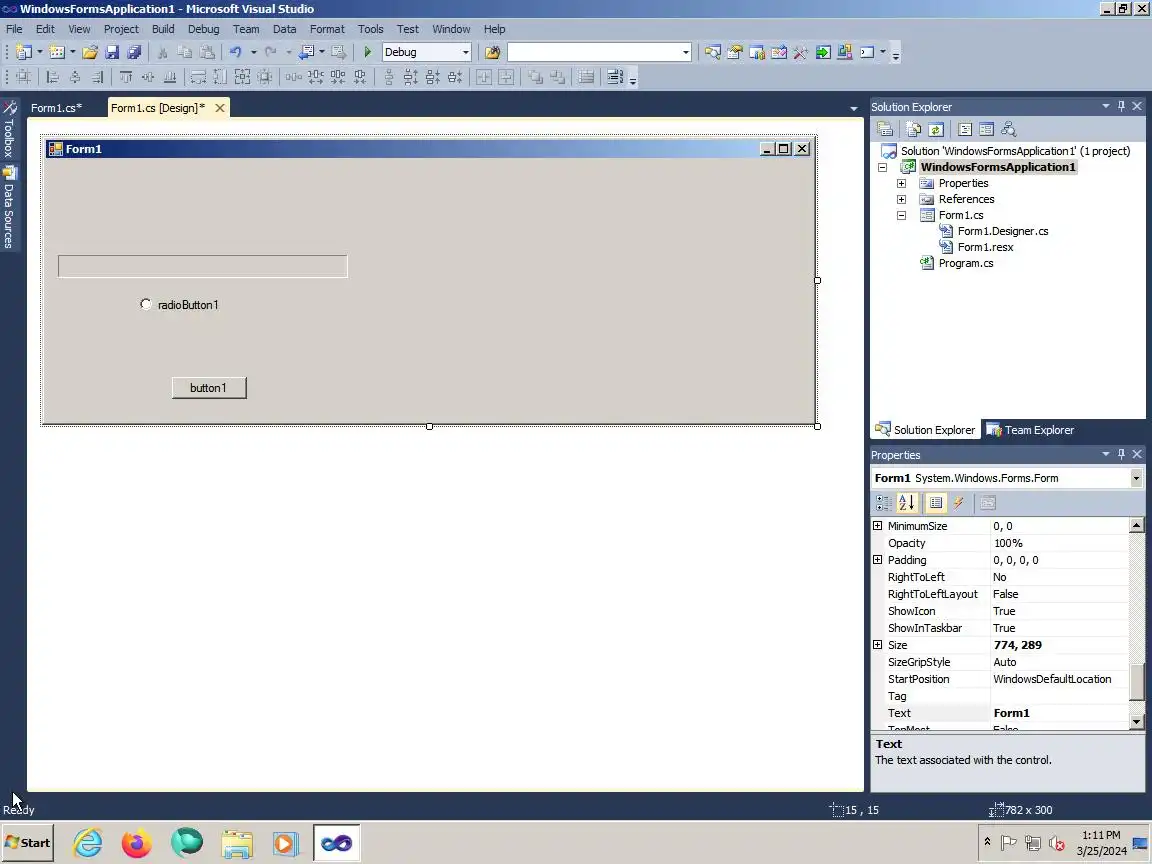Screen dimensions: 1152x864
Task: Open Windows Explorer folder in taskbar
Action: click(x=237, y=843)
